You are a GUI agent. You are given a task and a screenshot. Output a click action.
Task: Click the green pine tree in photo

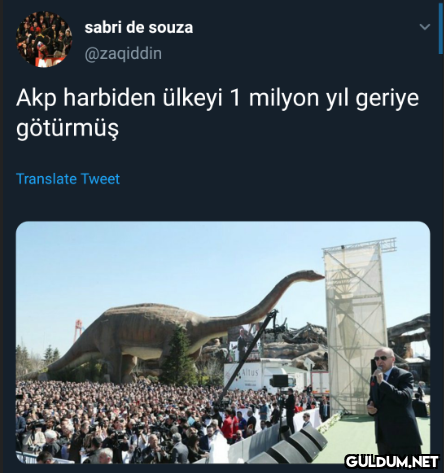point(179,357)
